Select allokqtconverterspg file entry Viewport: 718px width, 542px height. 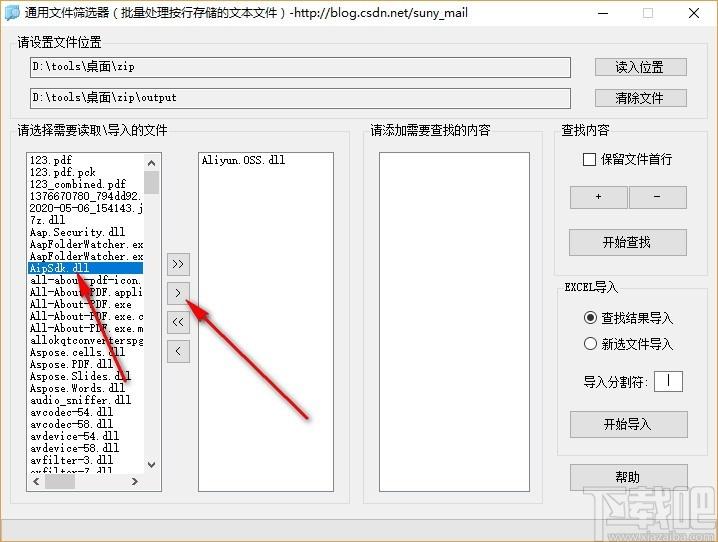pos(86,340)
